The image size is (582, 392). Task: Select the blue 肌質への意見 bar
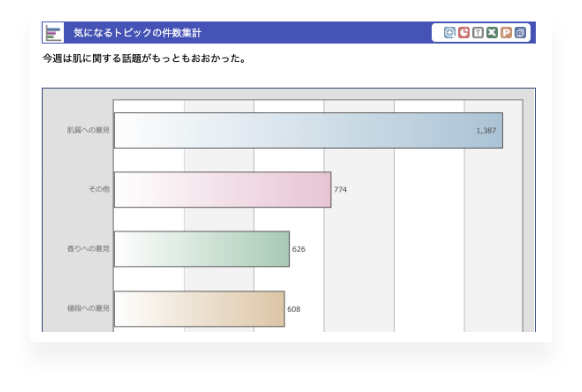[x=308, y=130]
